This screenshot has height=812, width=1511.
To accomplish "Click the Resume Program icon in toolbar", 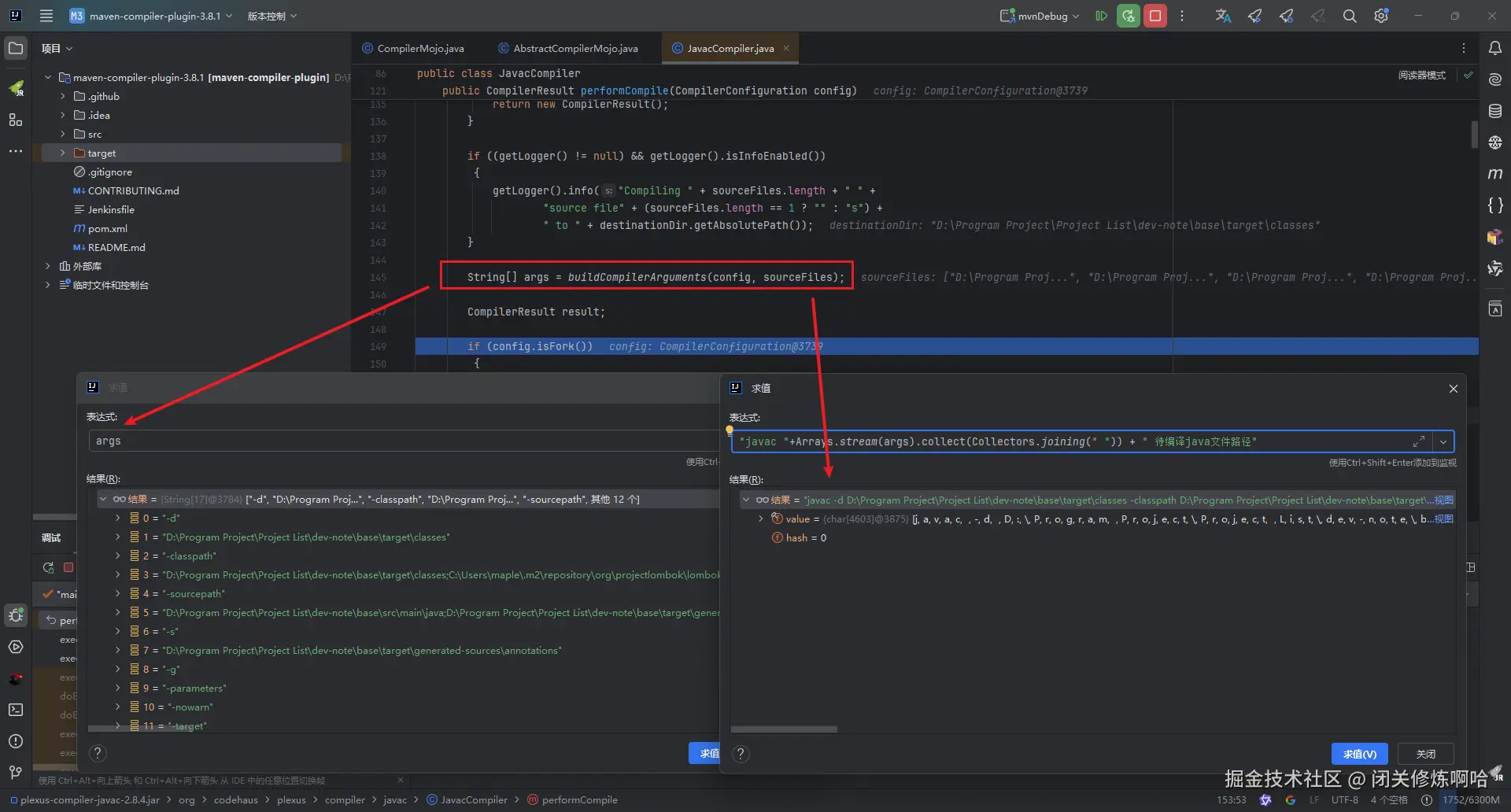I will tap(1101, 16).
